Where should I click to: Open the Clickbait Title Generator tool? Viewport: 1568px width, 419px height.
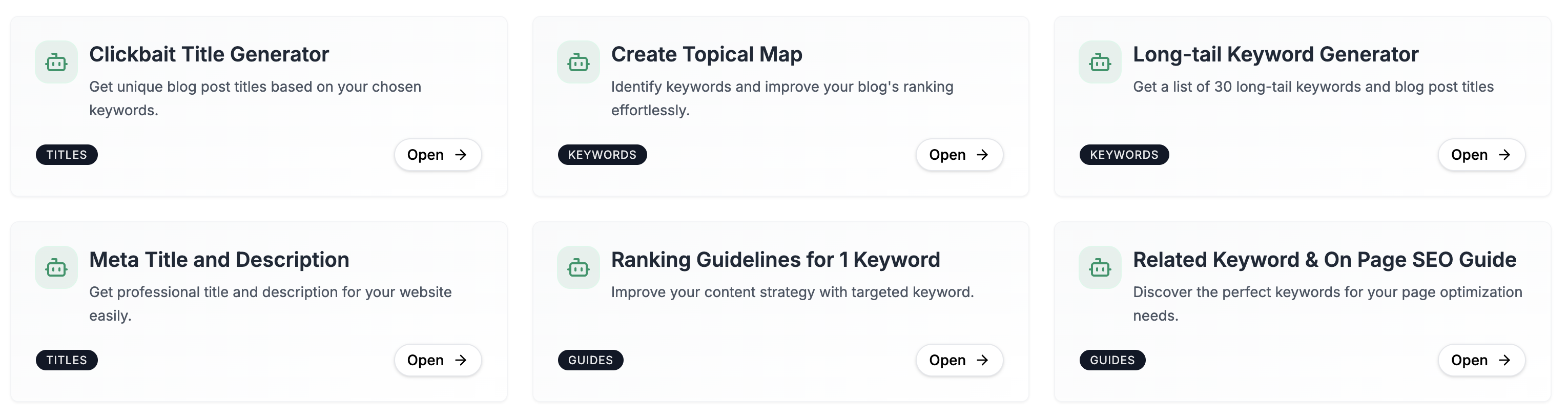coord(438,155)
